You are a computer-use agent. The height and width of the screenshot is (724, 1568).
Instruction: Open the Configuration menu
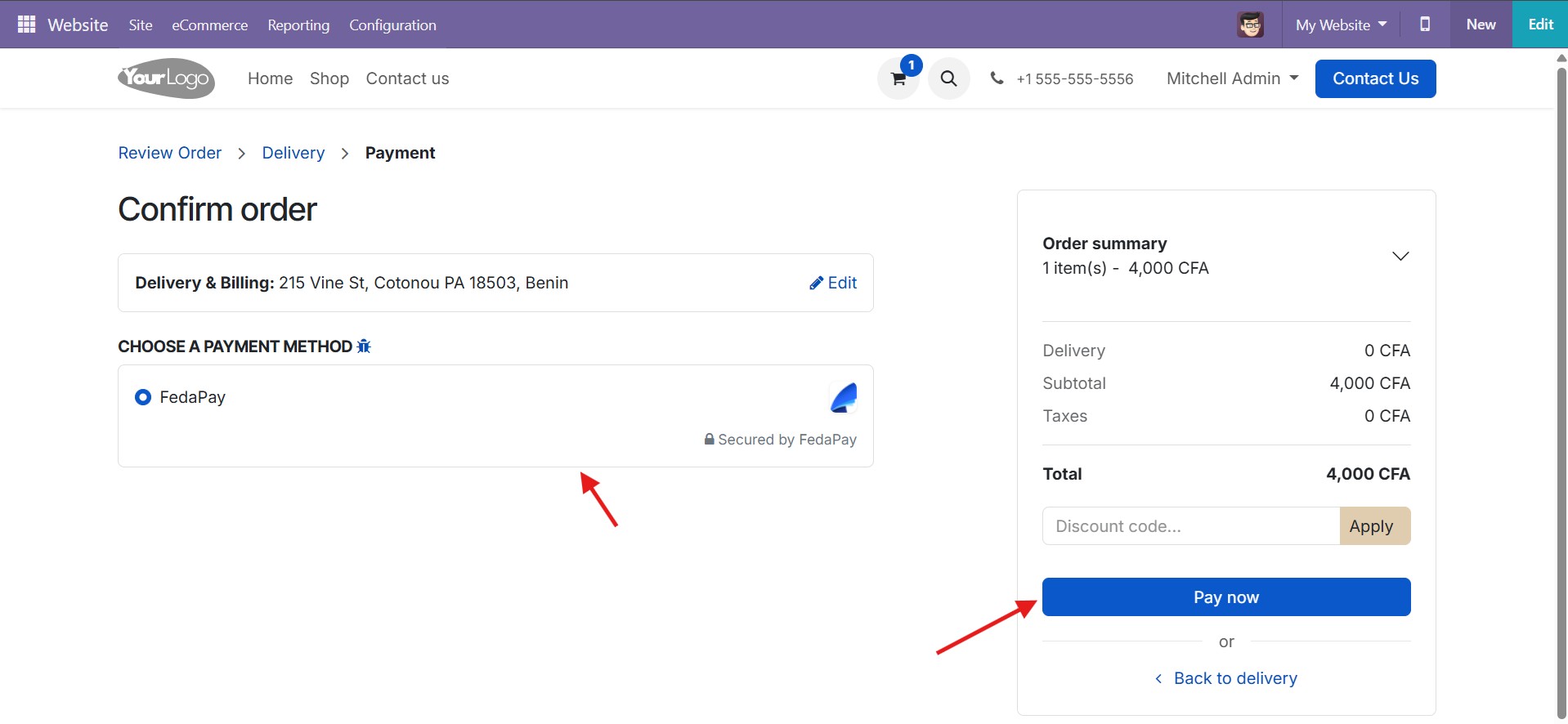[x=392, y=25]
